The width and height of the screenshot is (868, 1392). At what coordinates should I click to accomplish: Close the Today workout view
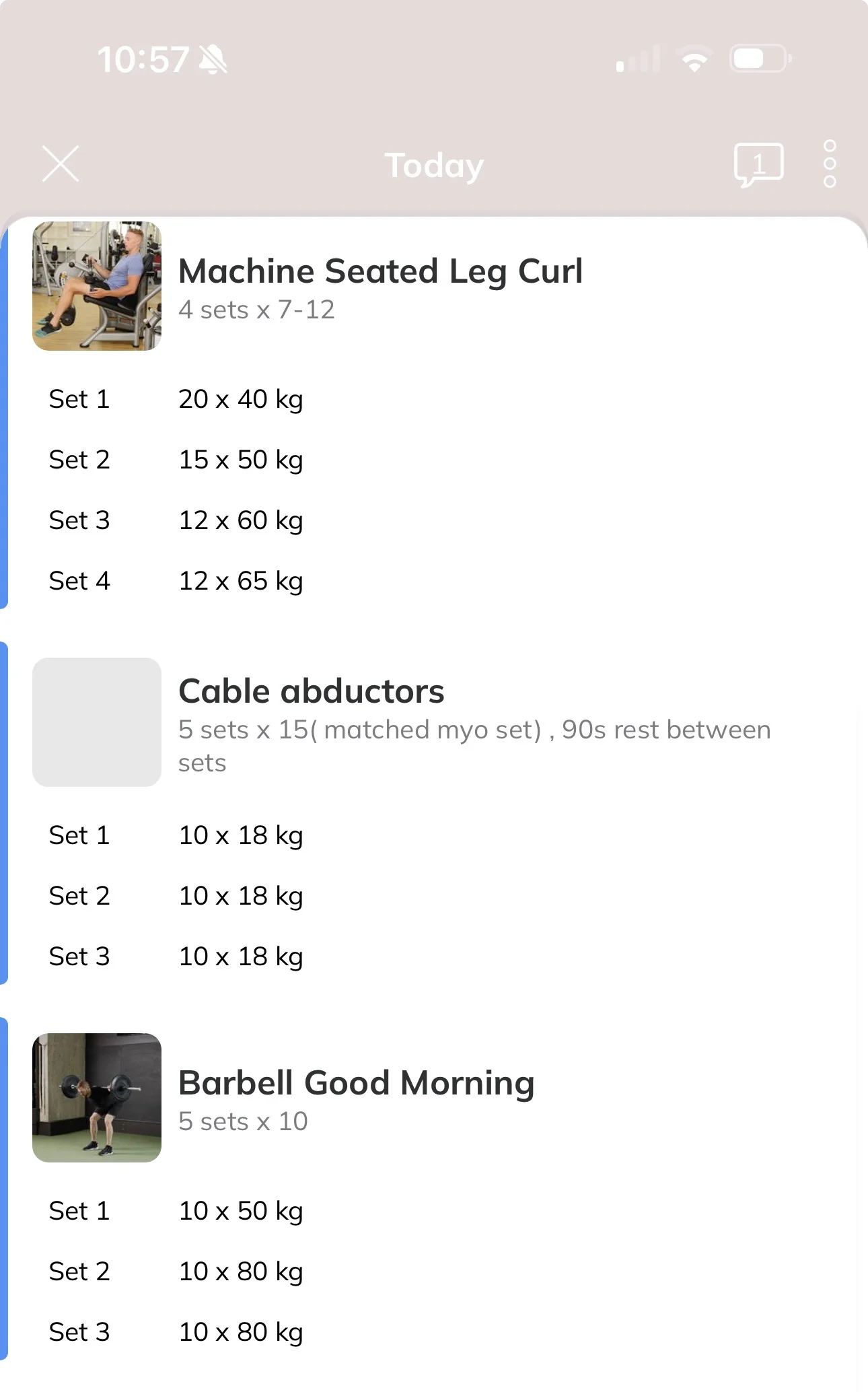(x=61, y=164)
